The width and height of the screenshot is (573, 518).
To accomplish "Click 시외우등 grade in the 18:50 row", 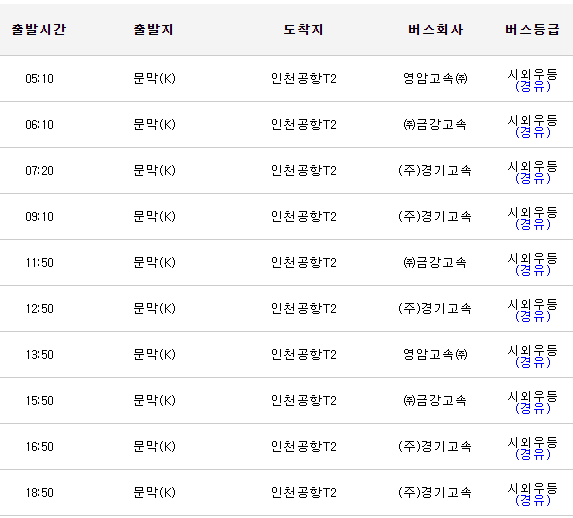I will [x=532, y=489].
